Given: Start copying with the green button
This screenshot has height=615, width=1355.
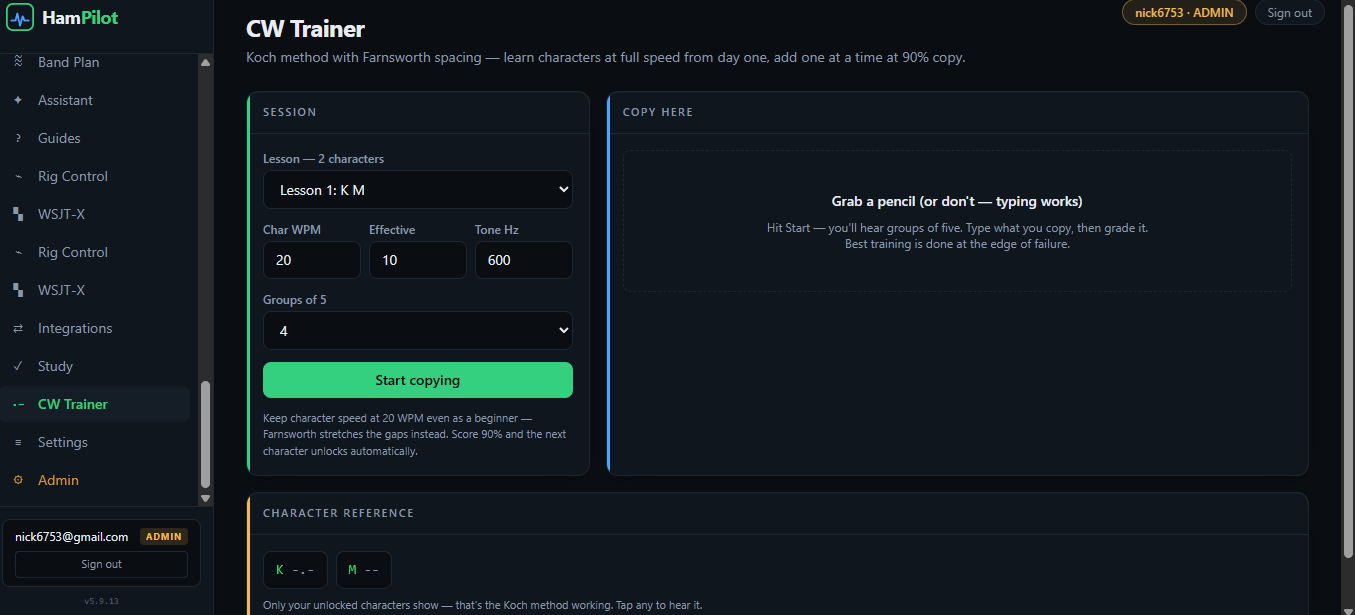Looking at the screenshot, I should point(418,380).
